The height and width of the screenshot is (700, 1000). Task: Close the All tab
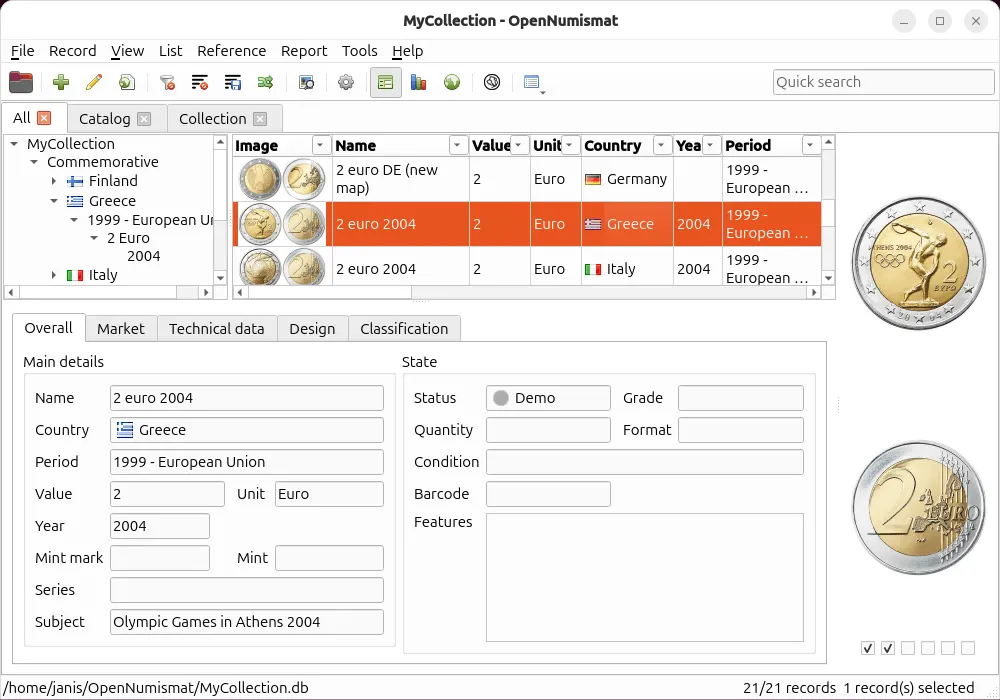[44, 118]
